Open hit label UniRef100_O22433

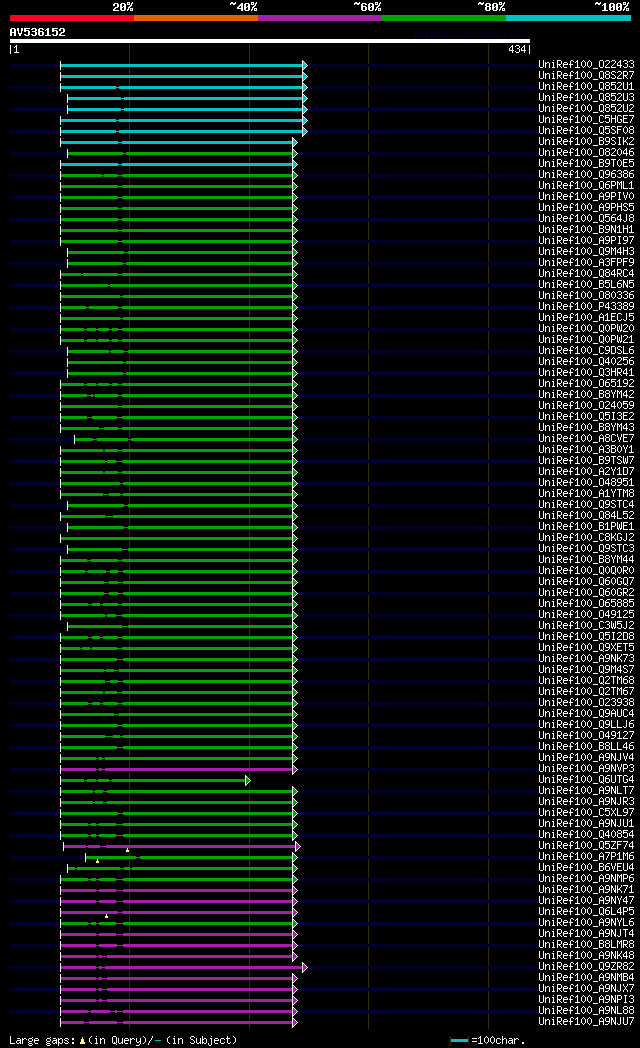(x=586, y=65)
